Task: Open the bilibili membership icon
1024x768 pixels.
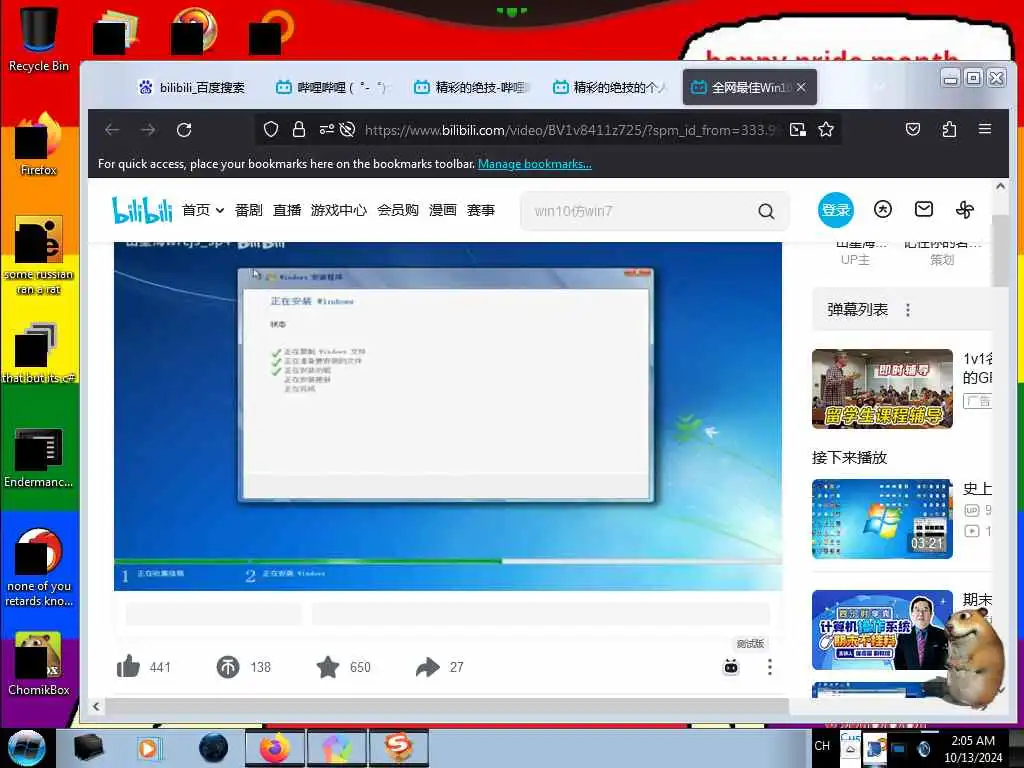Action: tap(883, 209)
